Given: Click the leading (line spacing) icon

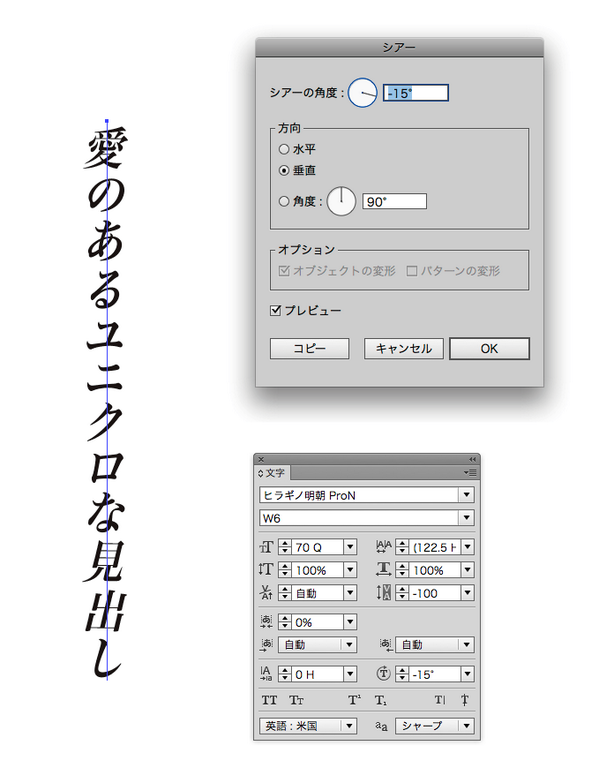Looking at the screenshot, I should 383,547.
